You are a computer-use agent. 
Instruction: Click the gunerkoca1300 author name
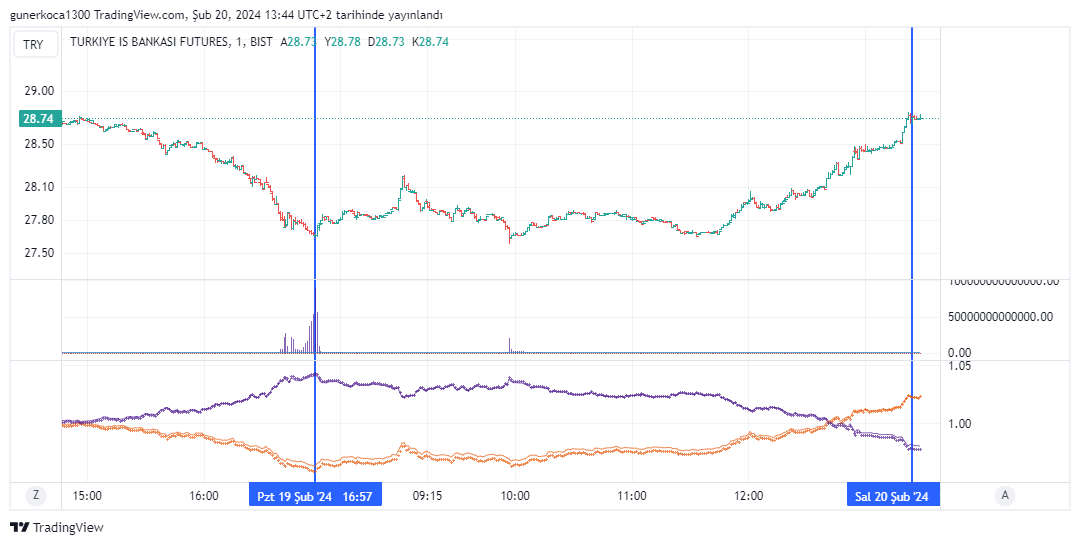coord(48,15)
